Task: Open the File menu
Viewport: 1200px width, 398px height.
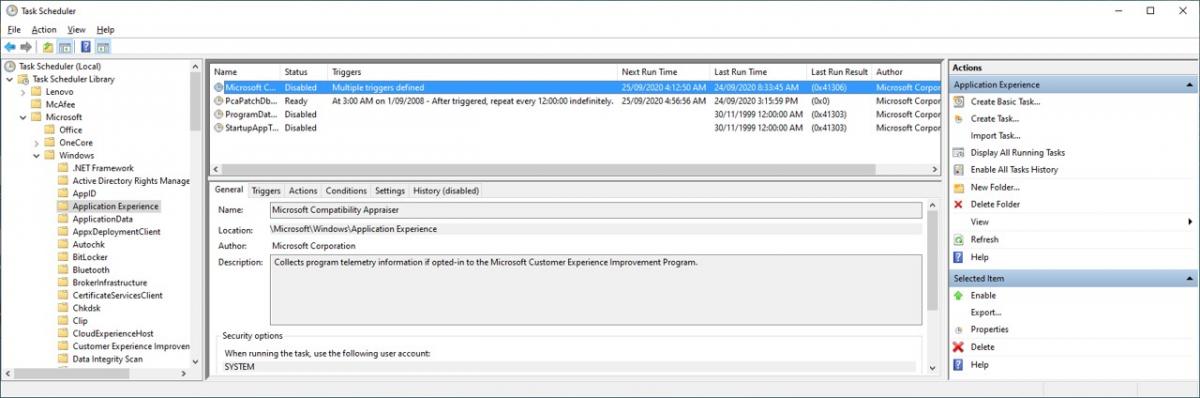Action: 14,30
